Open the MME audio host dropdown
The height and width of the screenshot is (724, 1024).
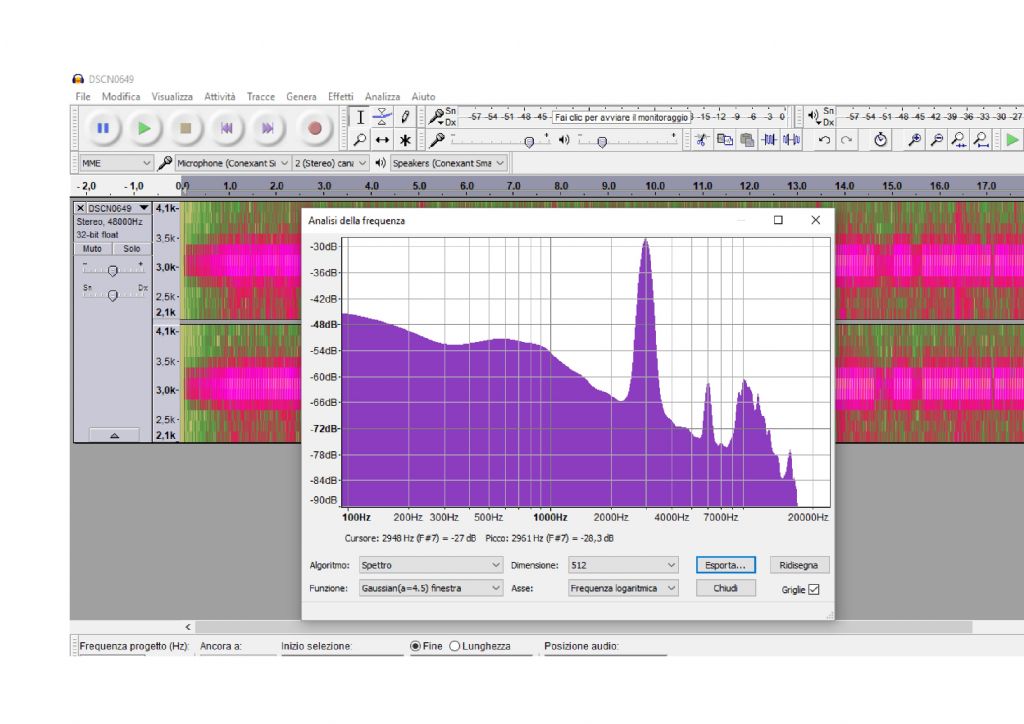coord(116,163)
